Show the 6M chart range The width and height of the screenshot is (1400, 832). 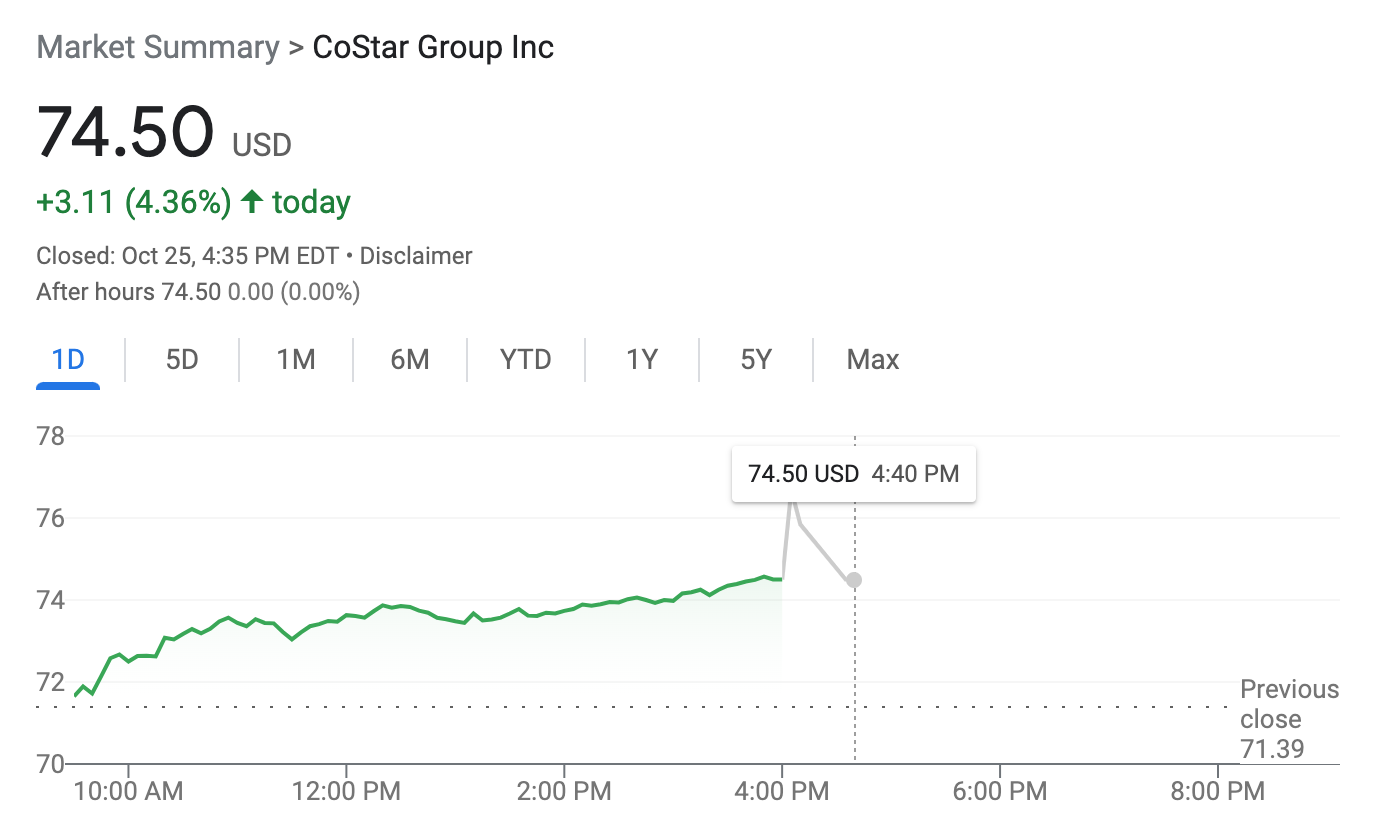tap(410, 360)
